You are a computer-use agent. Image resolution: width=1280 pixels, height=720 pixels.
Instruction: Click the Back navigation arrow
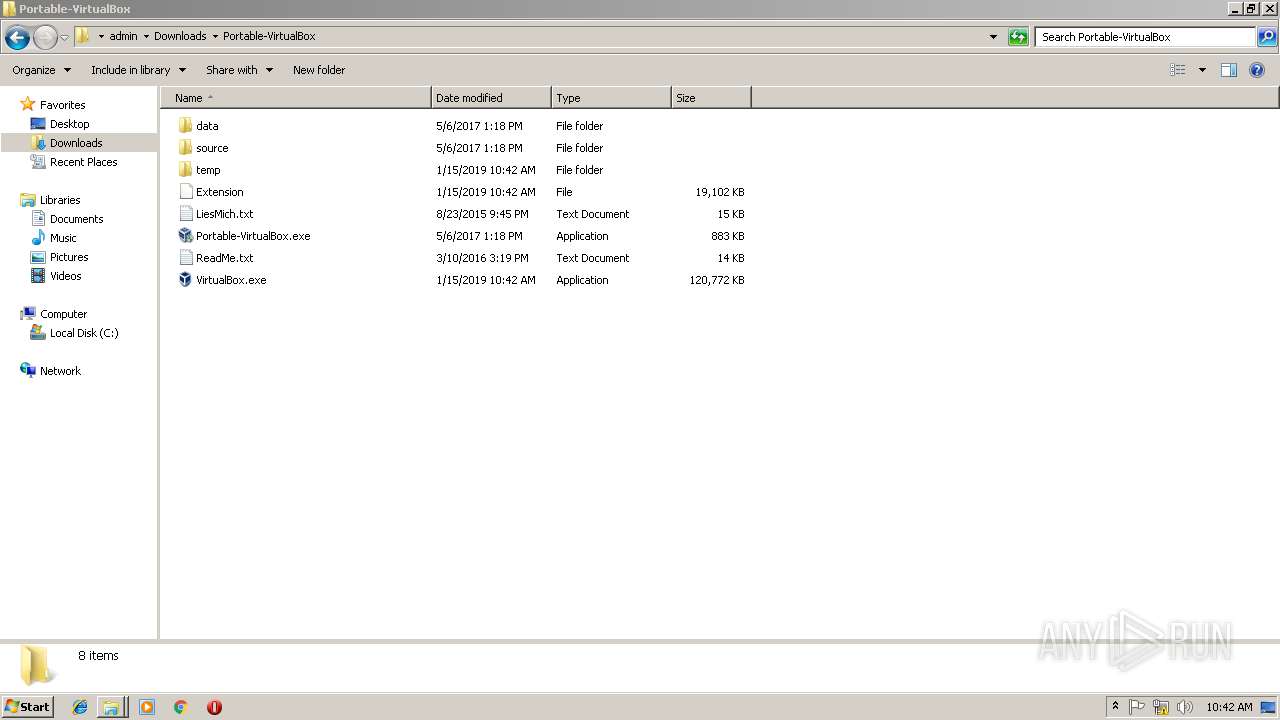point(17,38)
